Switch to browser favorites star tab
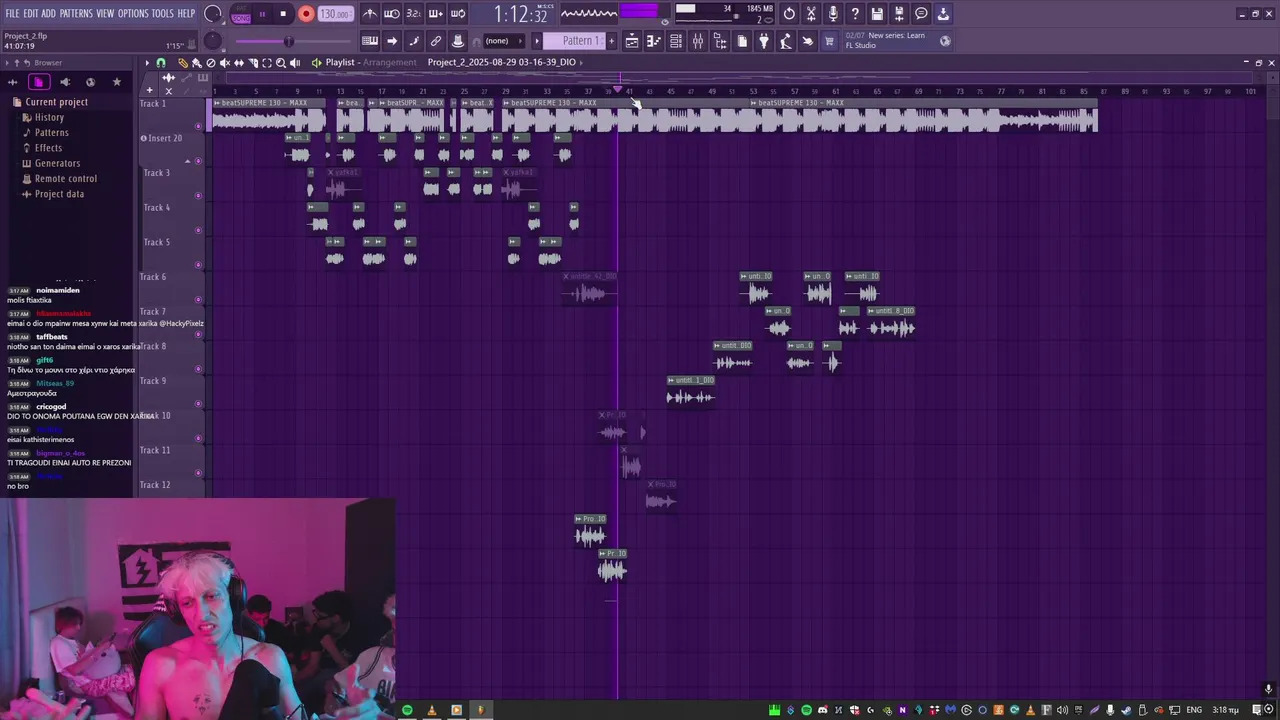 pyautogui.click(x=117, y=82)
